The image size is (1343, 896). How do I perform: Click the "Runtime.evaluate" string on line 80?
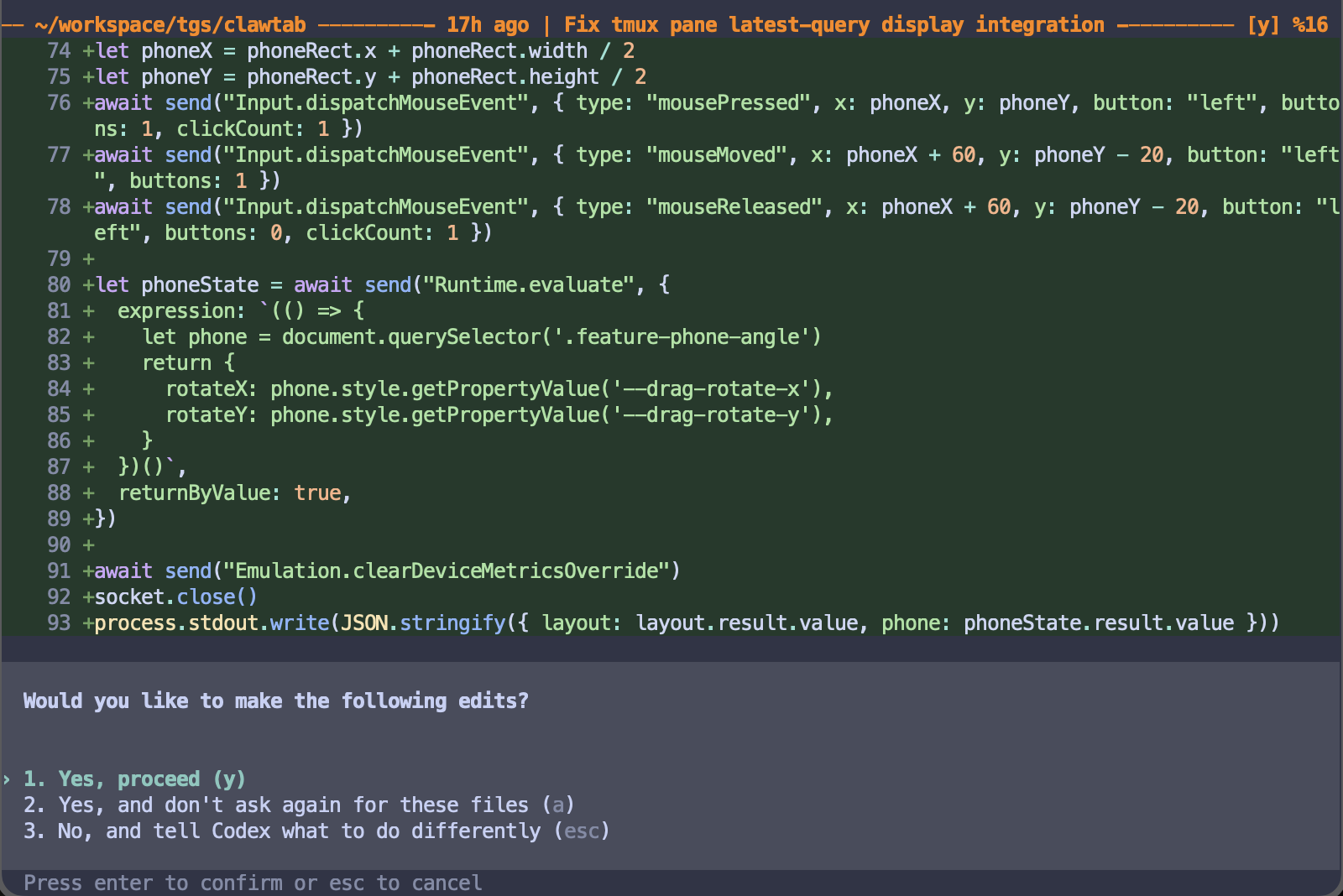tap(529, 285)
